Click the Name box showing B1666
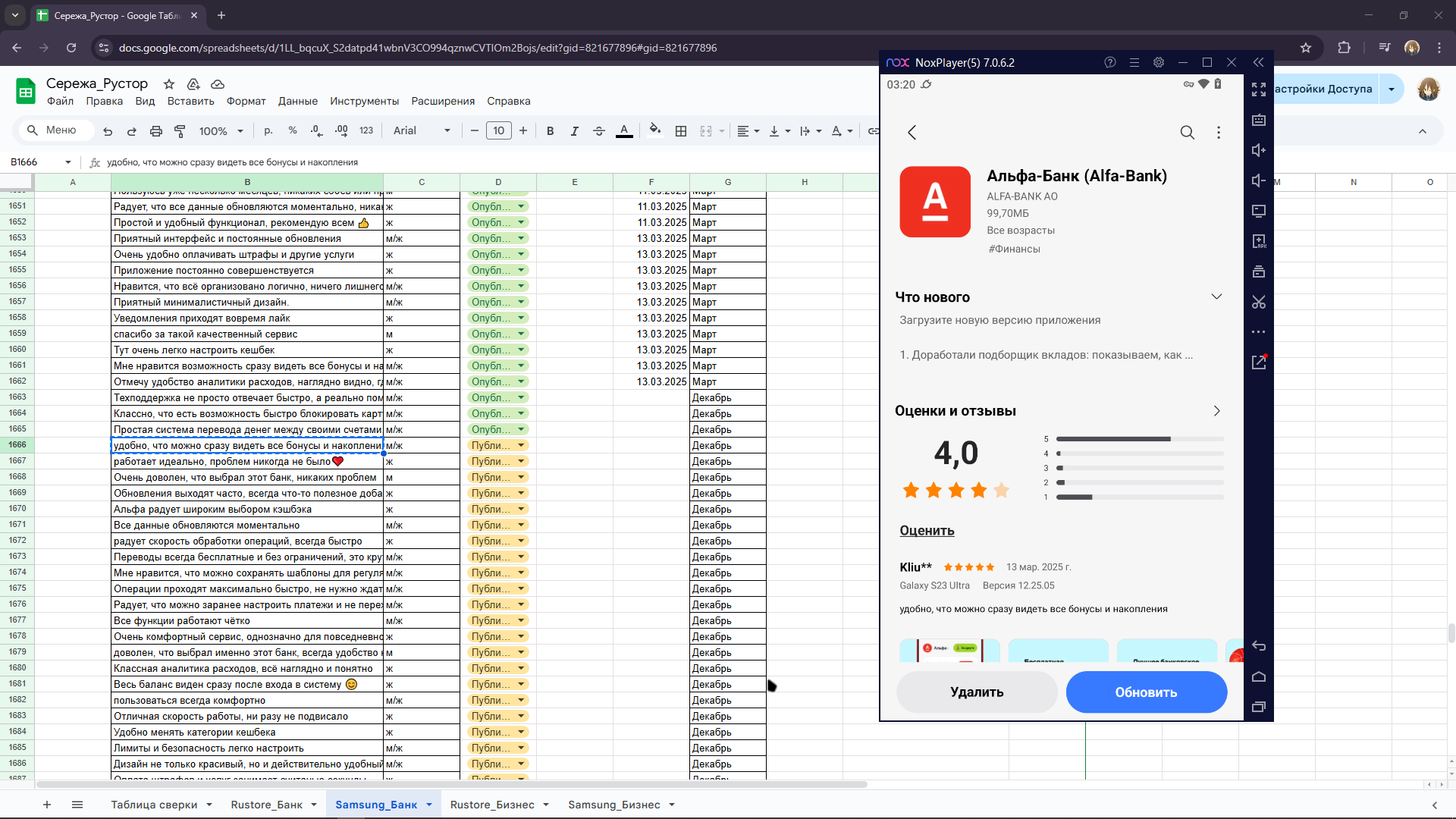This screenshot has height=819, width=1456. [39, 162]
